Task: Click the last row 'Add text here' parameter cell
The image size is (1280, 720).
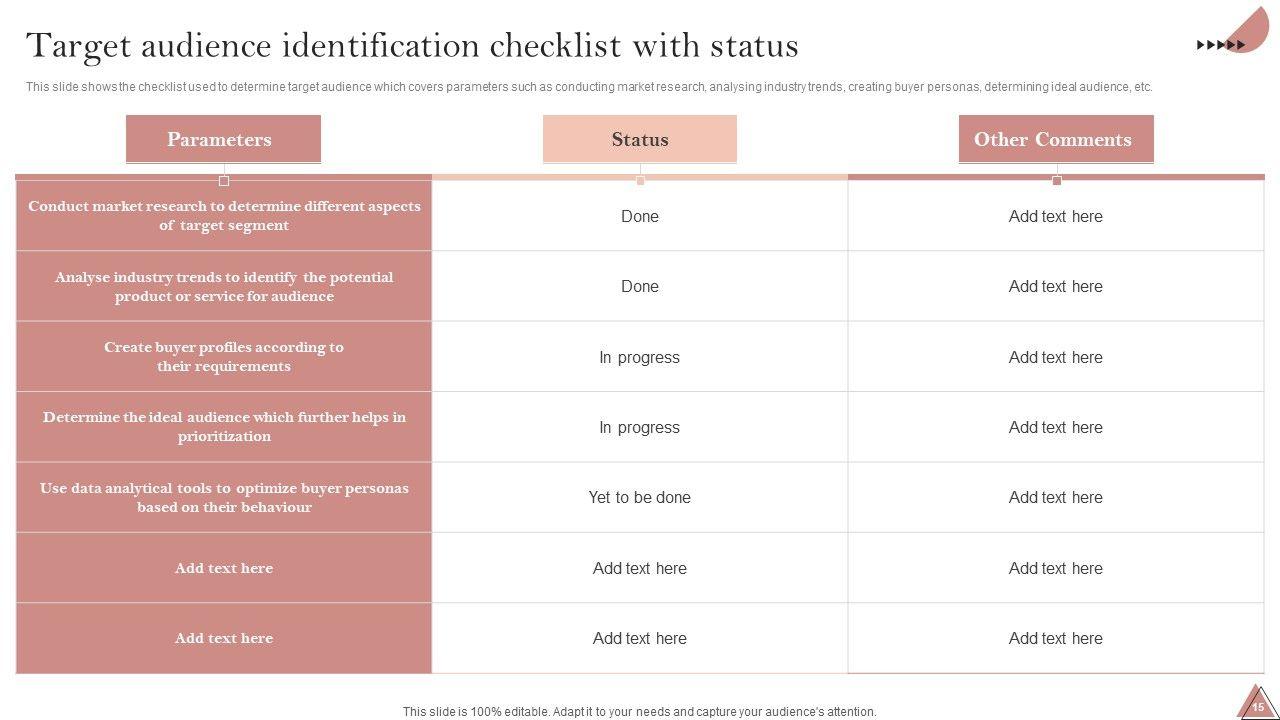Action: click(224, 638)
